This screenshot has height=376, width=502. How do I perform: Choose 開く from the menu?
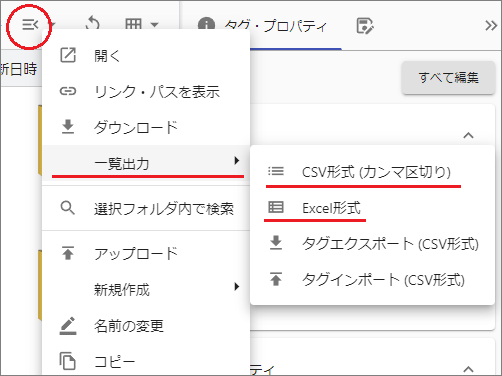tap(146, 55)
